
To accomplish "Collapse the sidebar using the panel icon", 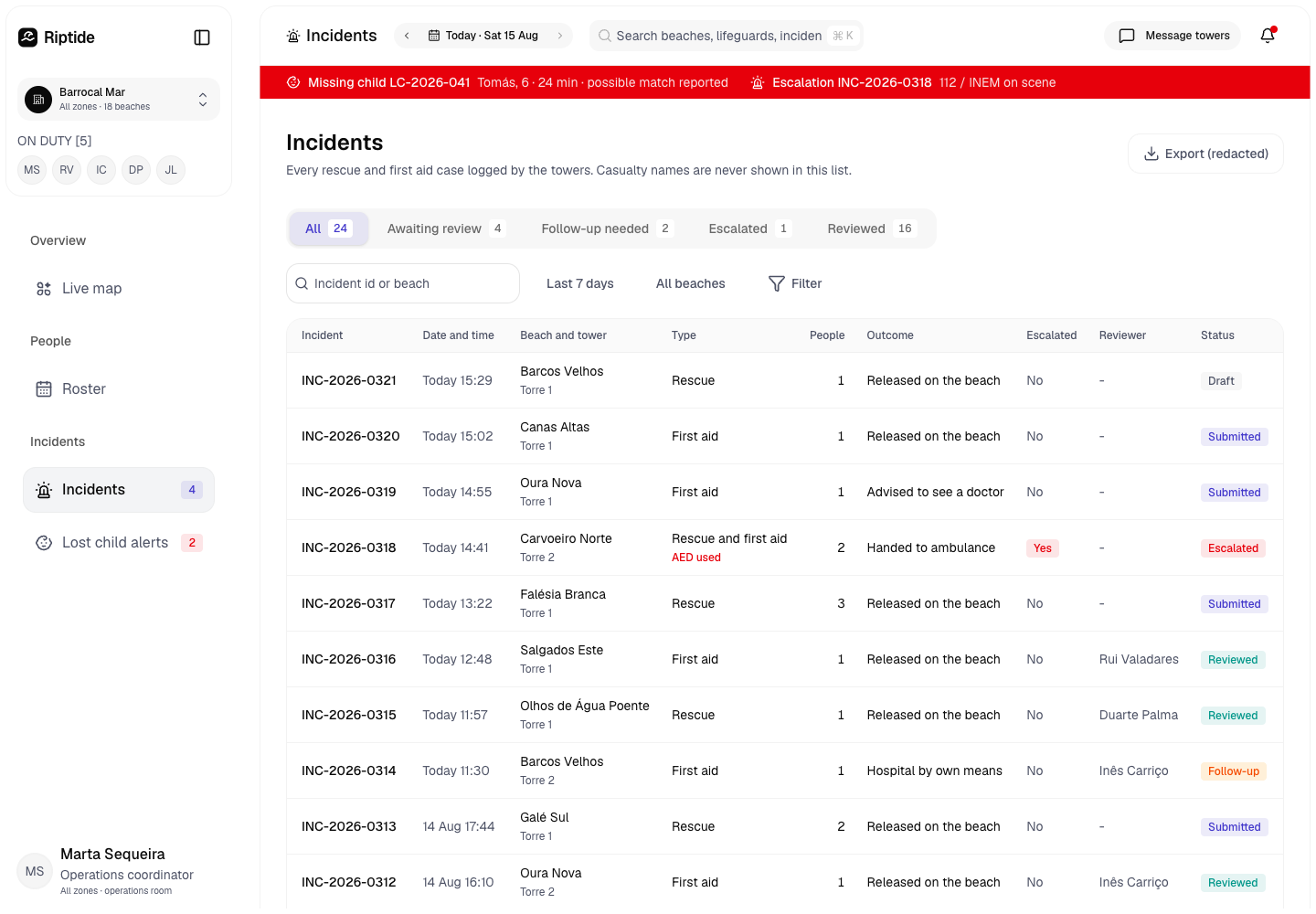I will click(203, 37).
